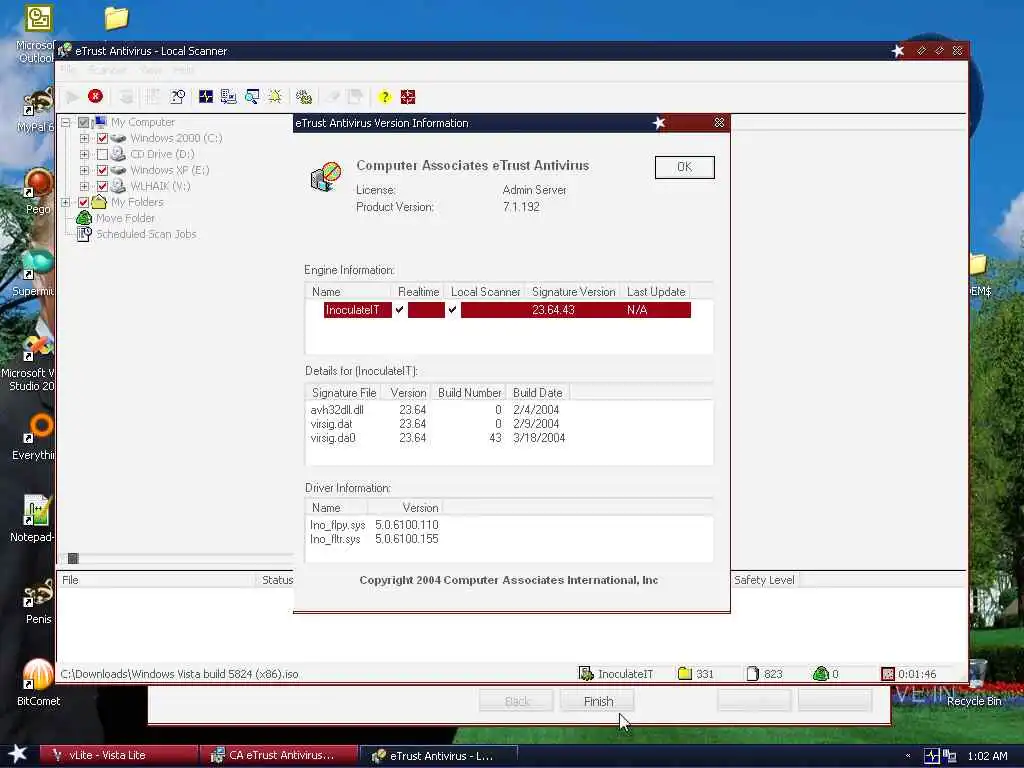The height and width of the screenshot is (768, 1024).
Task: Select the virsig.da0 signature file row
Action: click(438, 438)
